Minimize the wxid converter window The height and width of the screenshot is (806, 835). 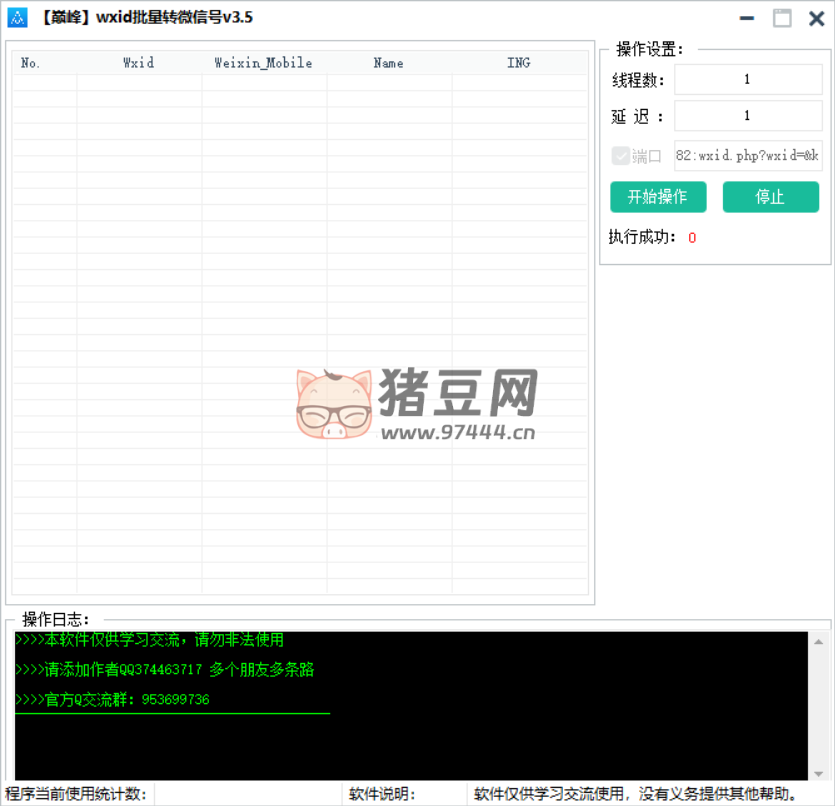point(747,18)
